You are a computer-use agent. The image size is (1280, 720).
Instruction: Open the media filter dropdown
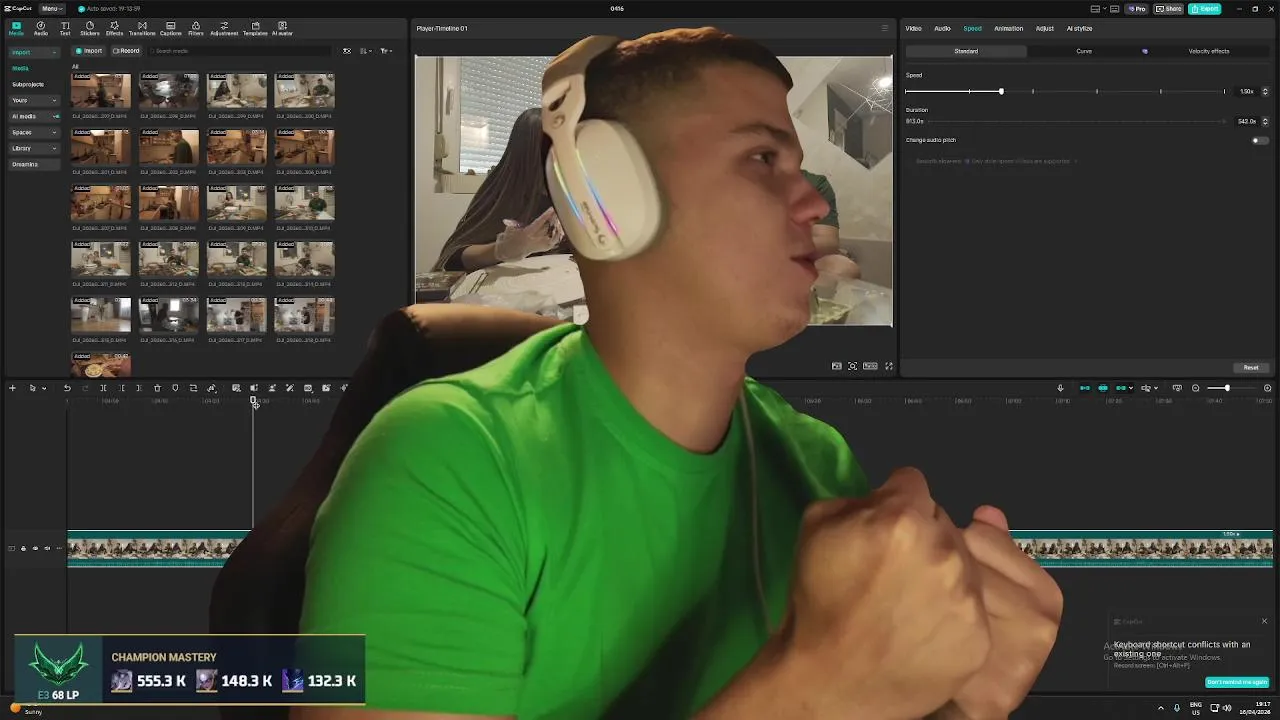[x=386, y=51]
